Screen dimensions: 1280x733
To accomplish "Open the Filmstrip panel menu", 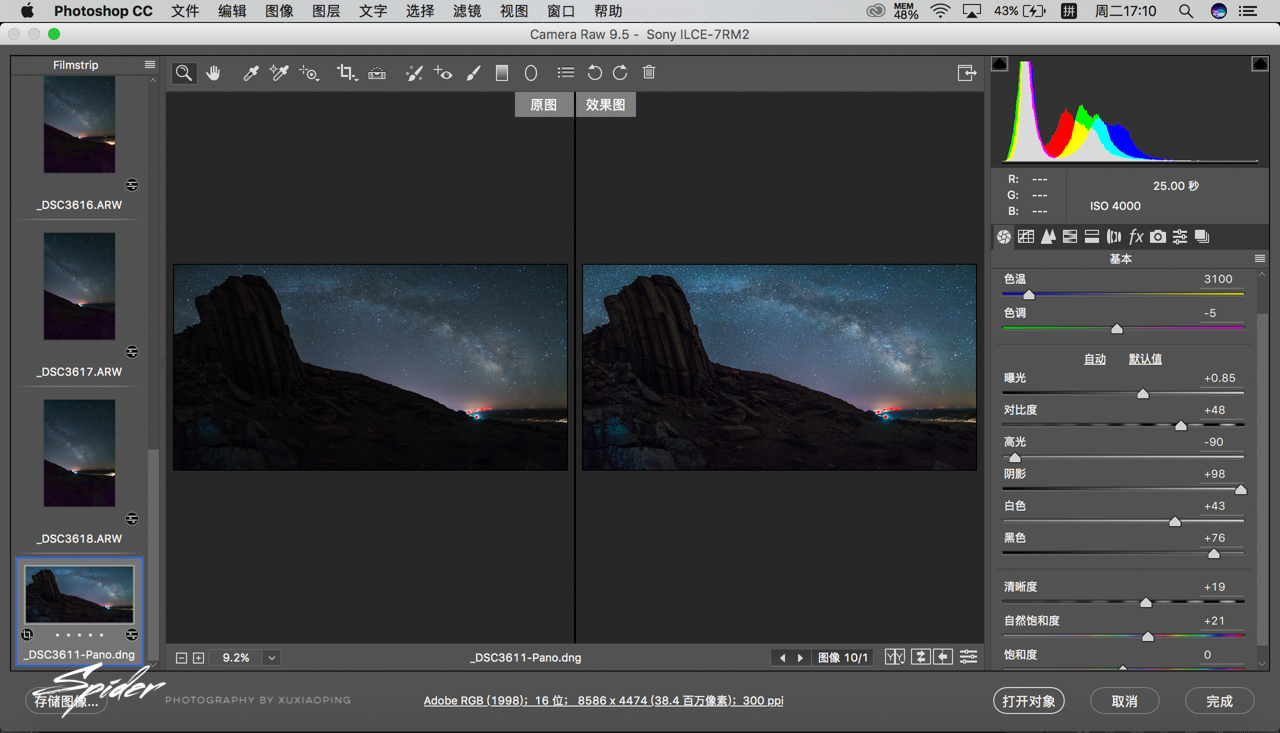I will pyautogui.click(x=150, y=65).
